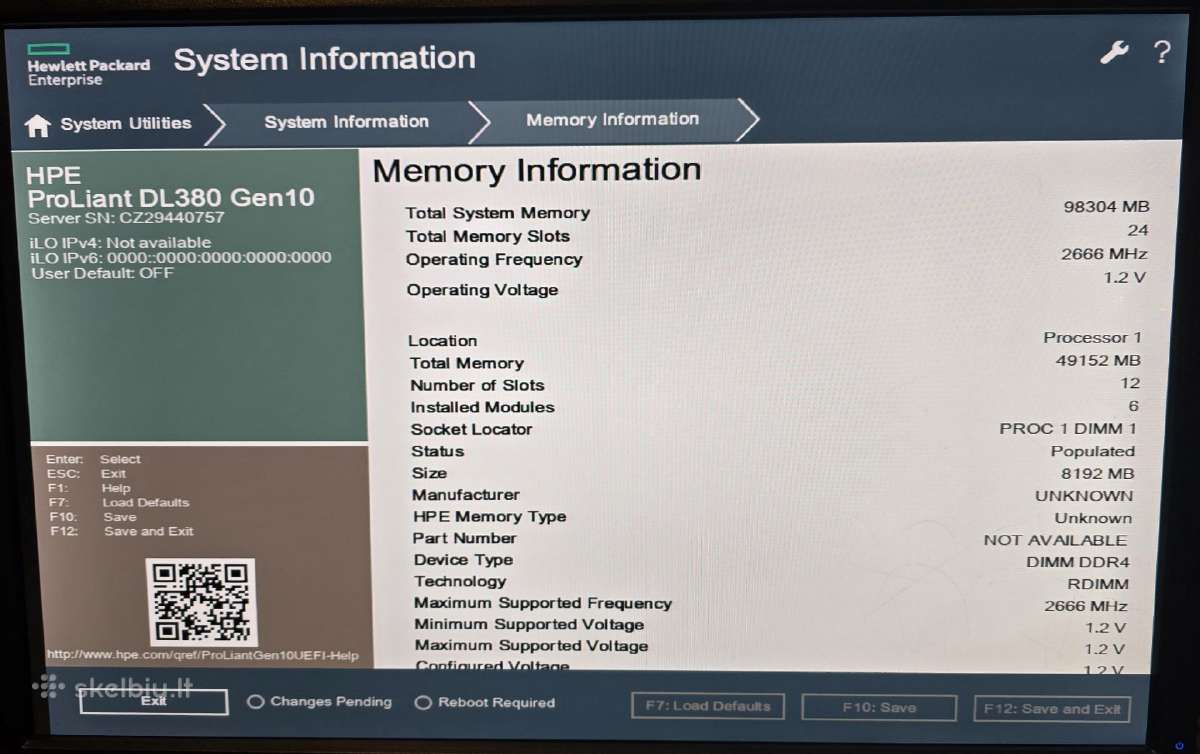Select the Minimum Supported Voltage label
The height and width of the screenshot is (754, 1200).
click(529, 625)
